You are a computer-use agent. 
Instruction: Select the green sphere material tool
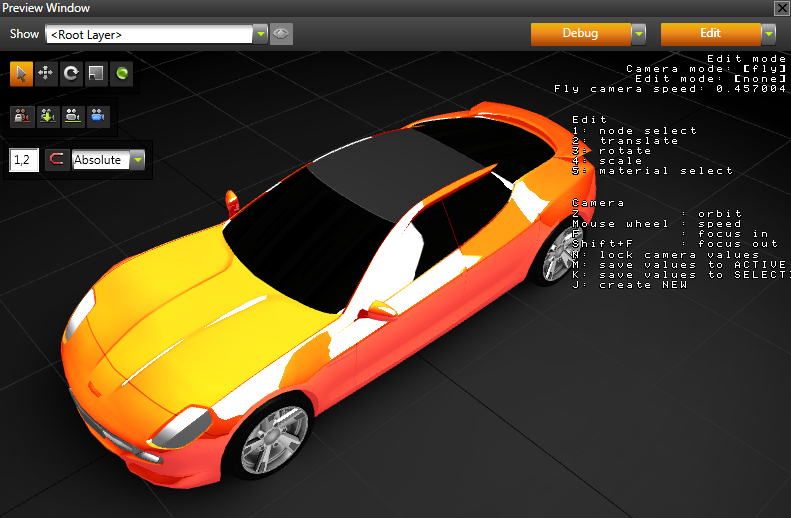(x=121, y=73)
